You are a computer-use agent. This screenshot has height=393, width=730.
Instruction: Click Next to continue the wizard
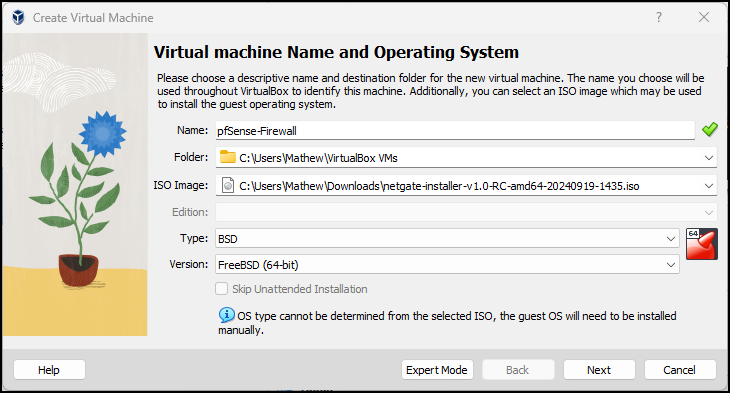click(599, 370)
